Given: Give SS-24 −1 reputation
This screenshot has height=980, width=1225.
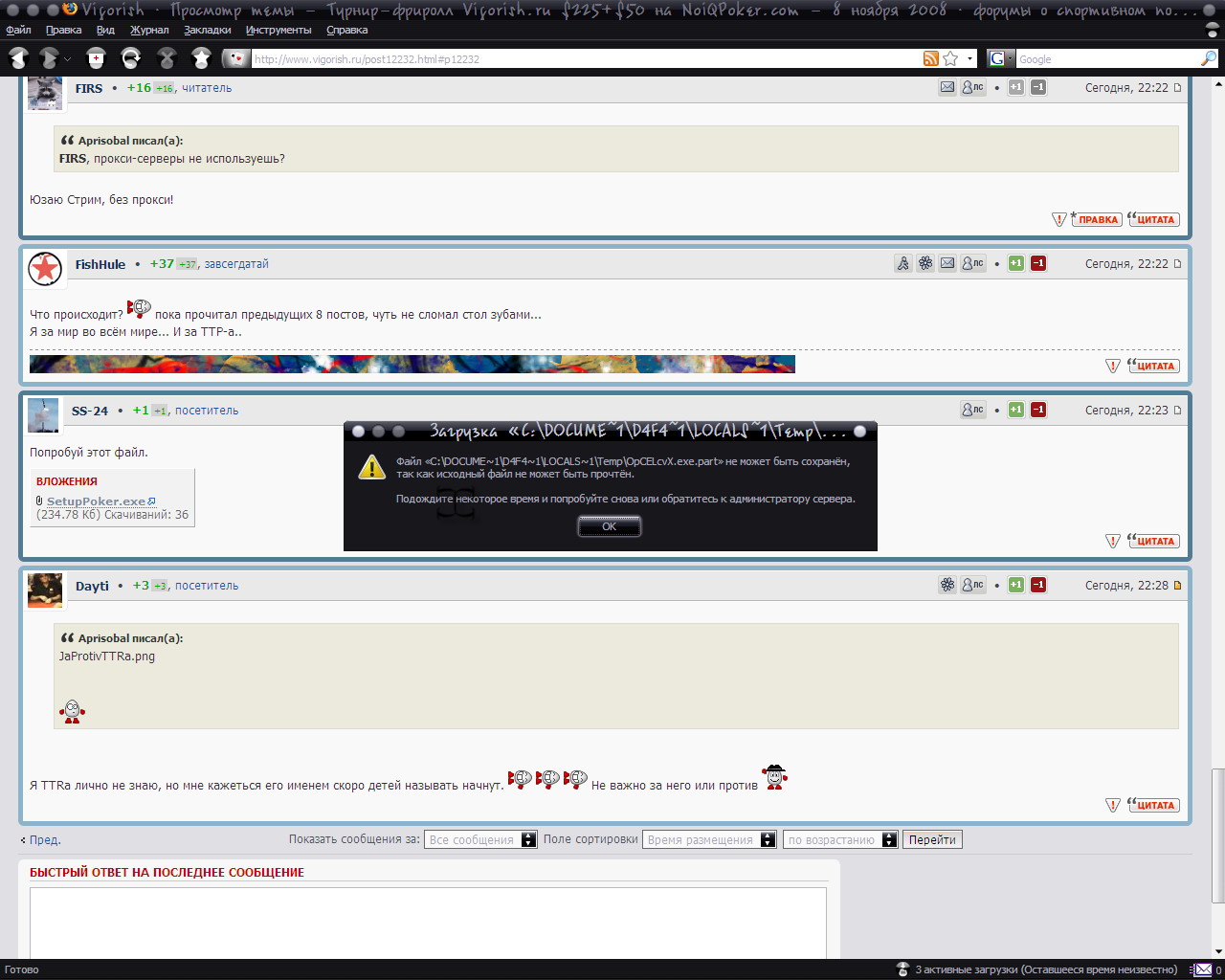Looking at the screenshot, I should tap(1038, 410).
